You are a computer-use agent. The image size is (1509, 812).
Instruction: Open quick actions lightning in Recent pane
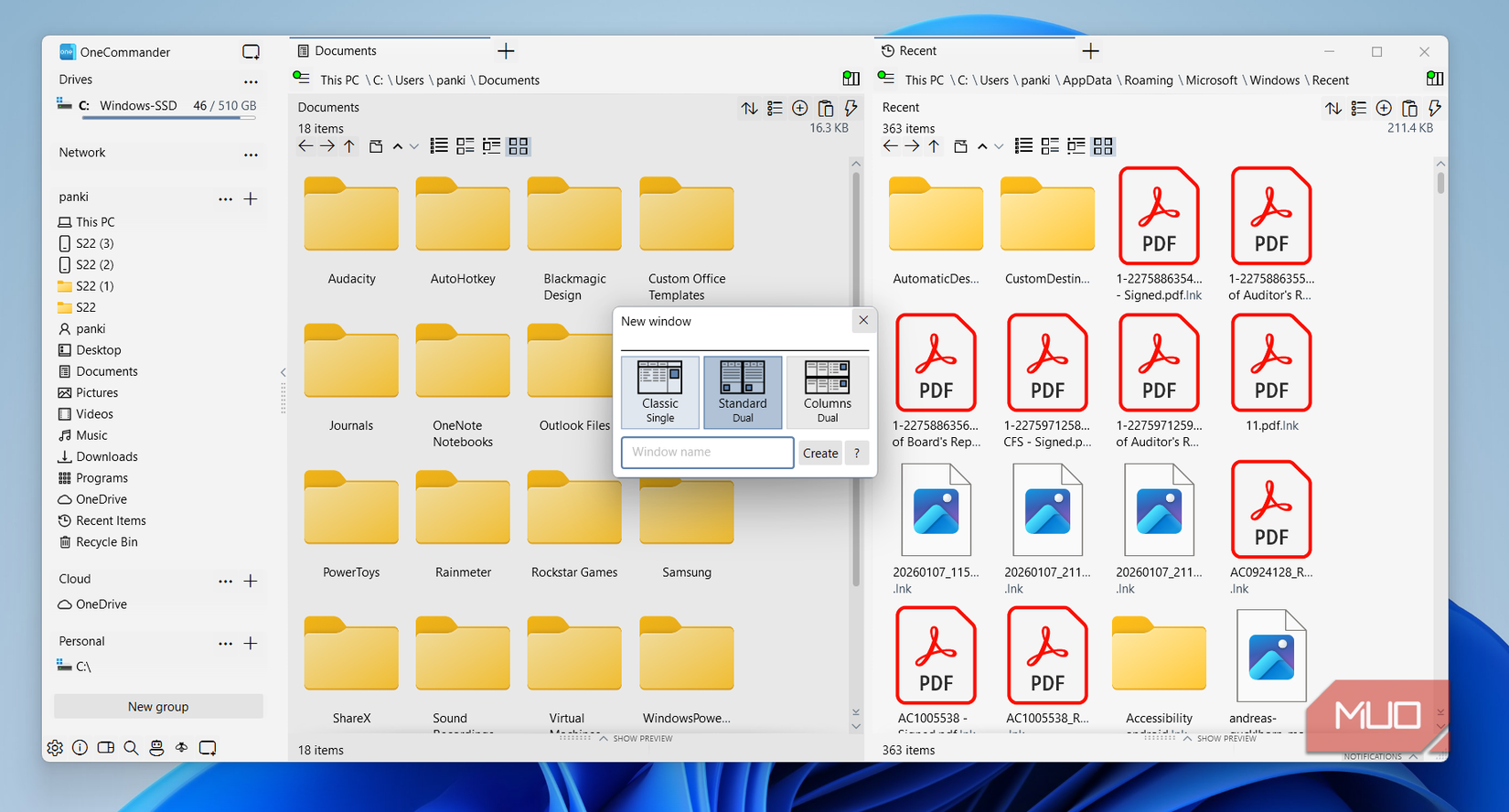(x=1435, y=108)
